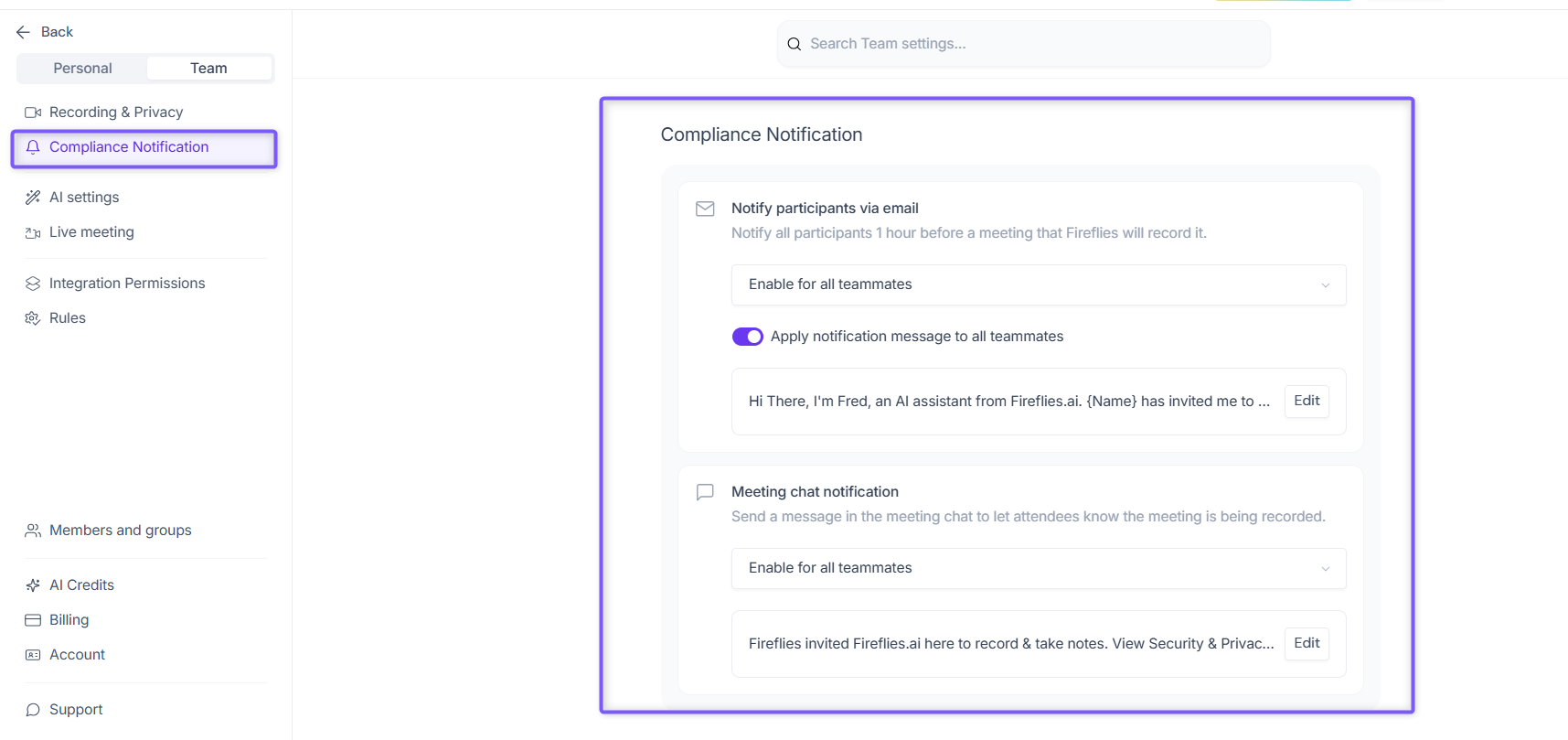The height and width of the screenshot is (740, 1568).
Task: Open Integration Permissions page
Action: (x=127, y=284)
